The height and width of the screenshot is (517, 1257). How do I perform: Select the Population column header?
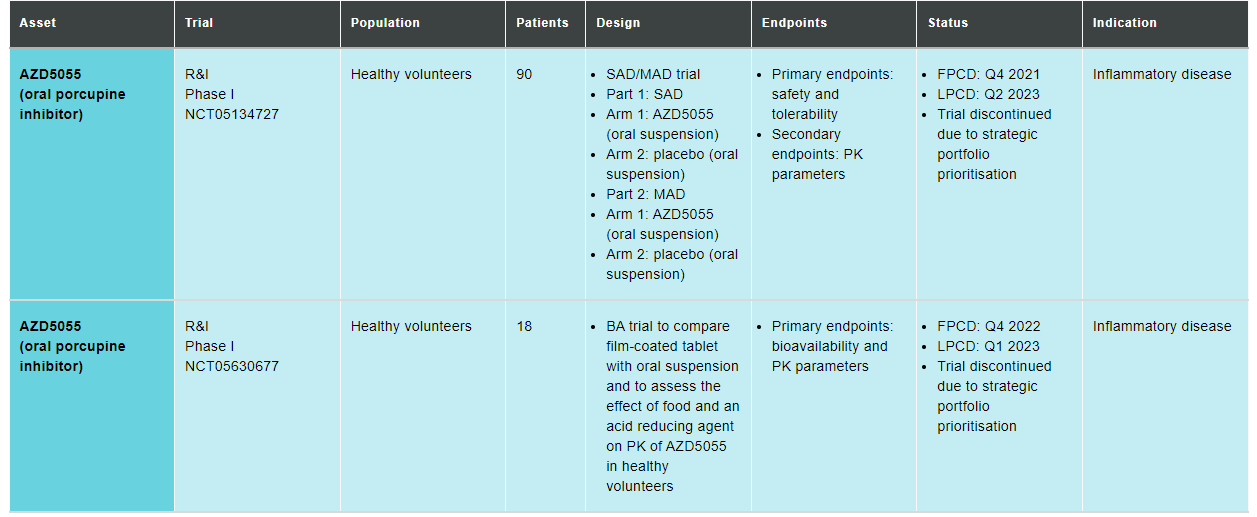pos(385,23)
